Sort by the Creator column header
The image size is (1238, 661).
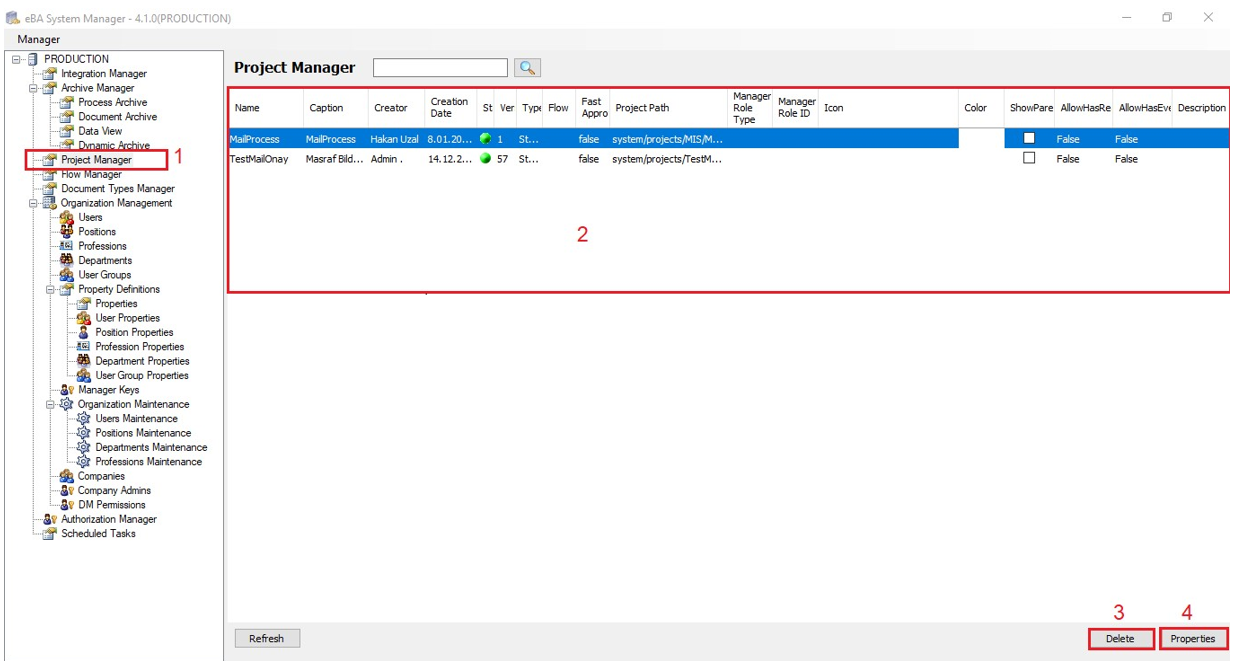(396, 108)
